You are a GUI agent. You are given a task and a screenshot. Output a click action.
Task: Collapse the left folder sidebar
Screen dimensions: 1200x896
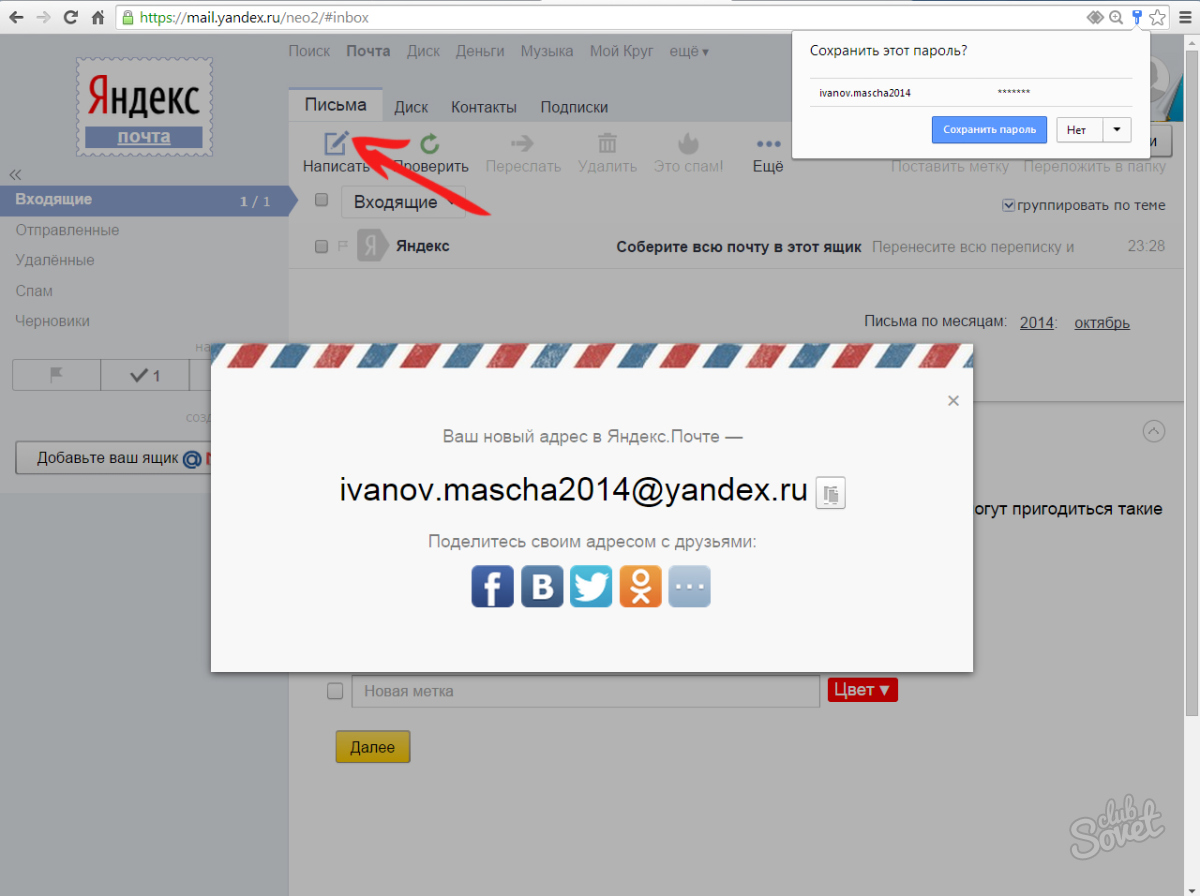[15, 173]
